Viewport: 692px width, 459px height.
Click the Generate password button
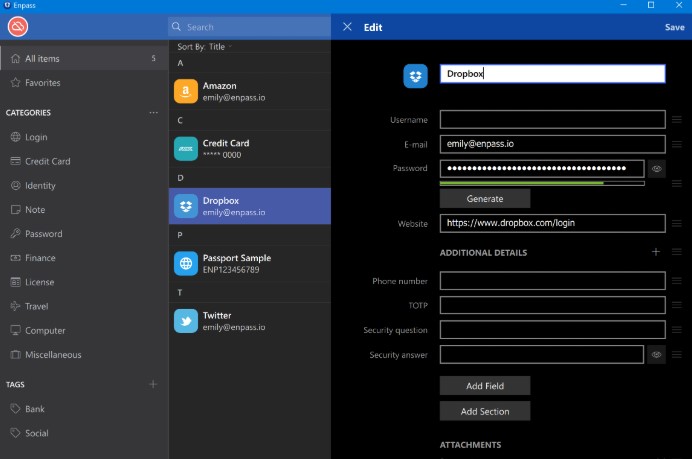pyautogui.click(x=485, y=199)
